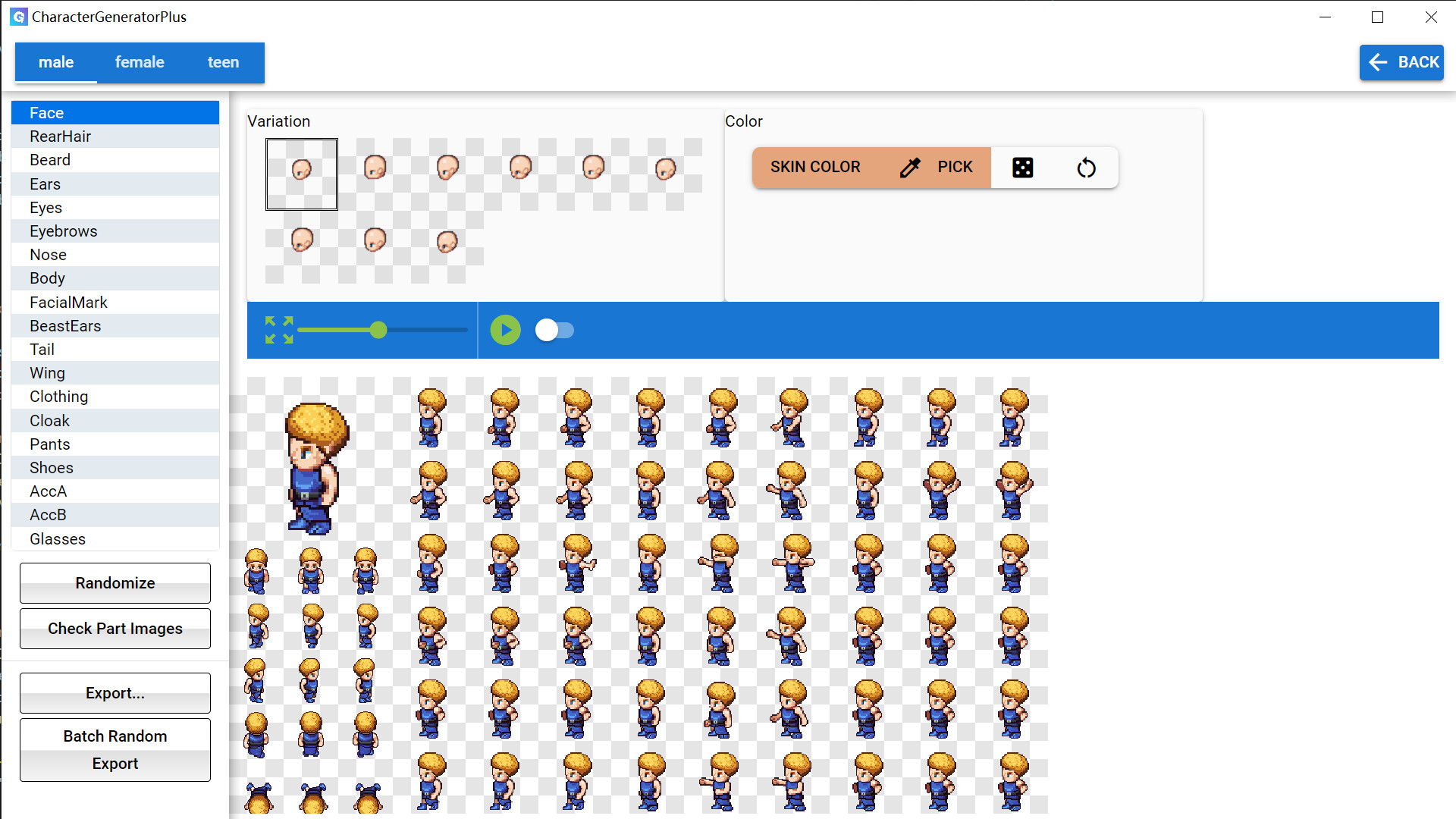The height and width of the screenshot is (819, 1456).
Task: Click the back arrow icon in BACK button
Action: (1378, 62)
